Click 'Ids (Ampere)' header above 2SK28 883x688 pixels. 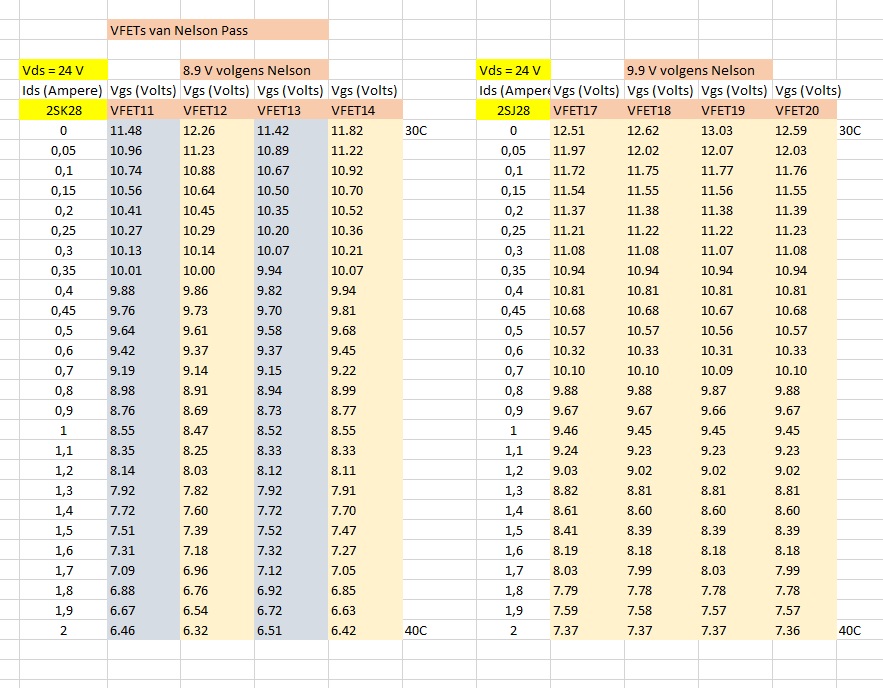pos(63,91)
